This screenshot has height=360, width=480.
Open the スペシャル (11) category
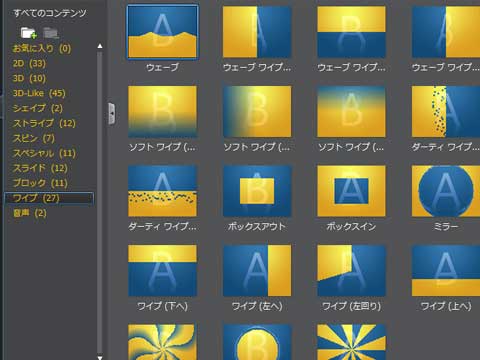click(x=44, y=153)
